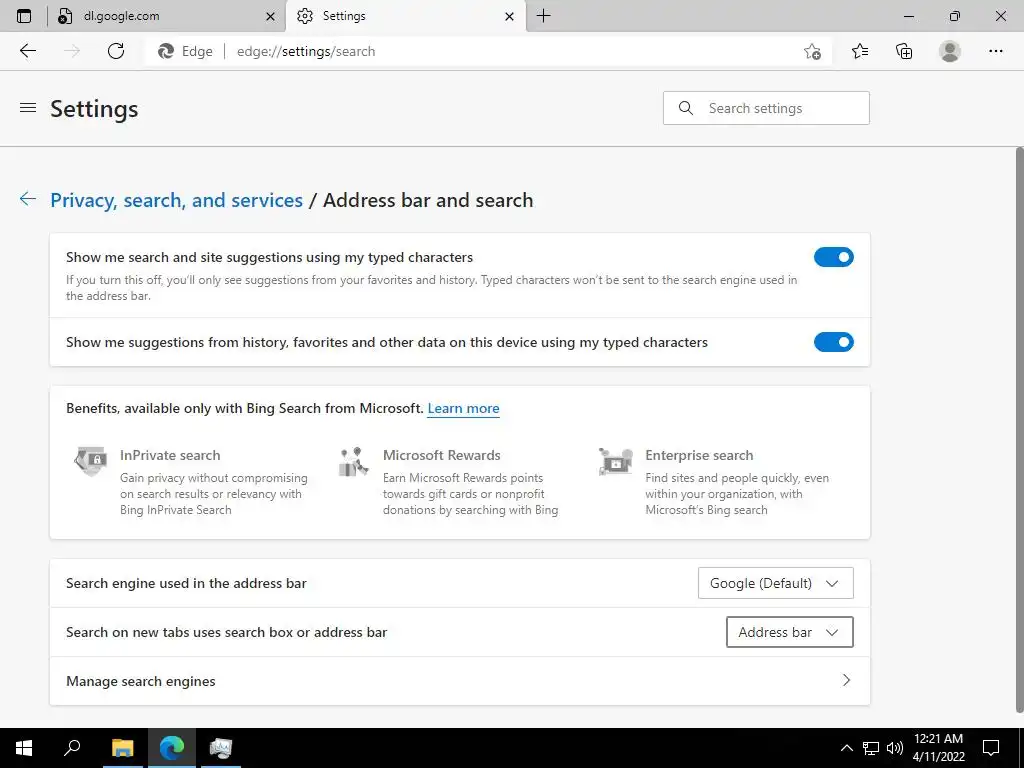Open the network tray icon

pyautogui.click(x=871, y=748)
